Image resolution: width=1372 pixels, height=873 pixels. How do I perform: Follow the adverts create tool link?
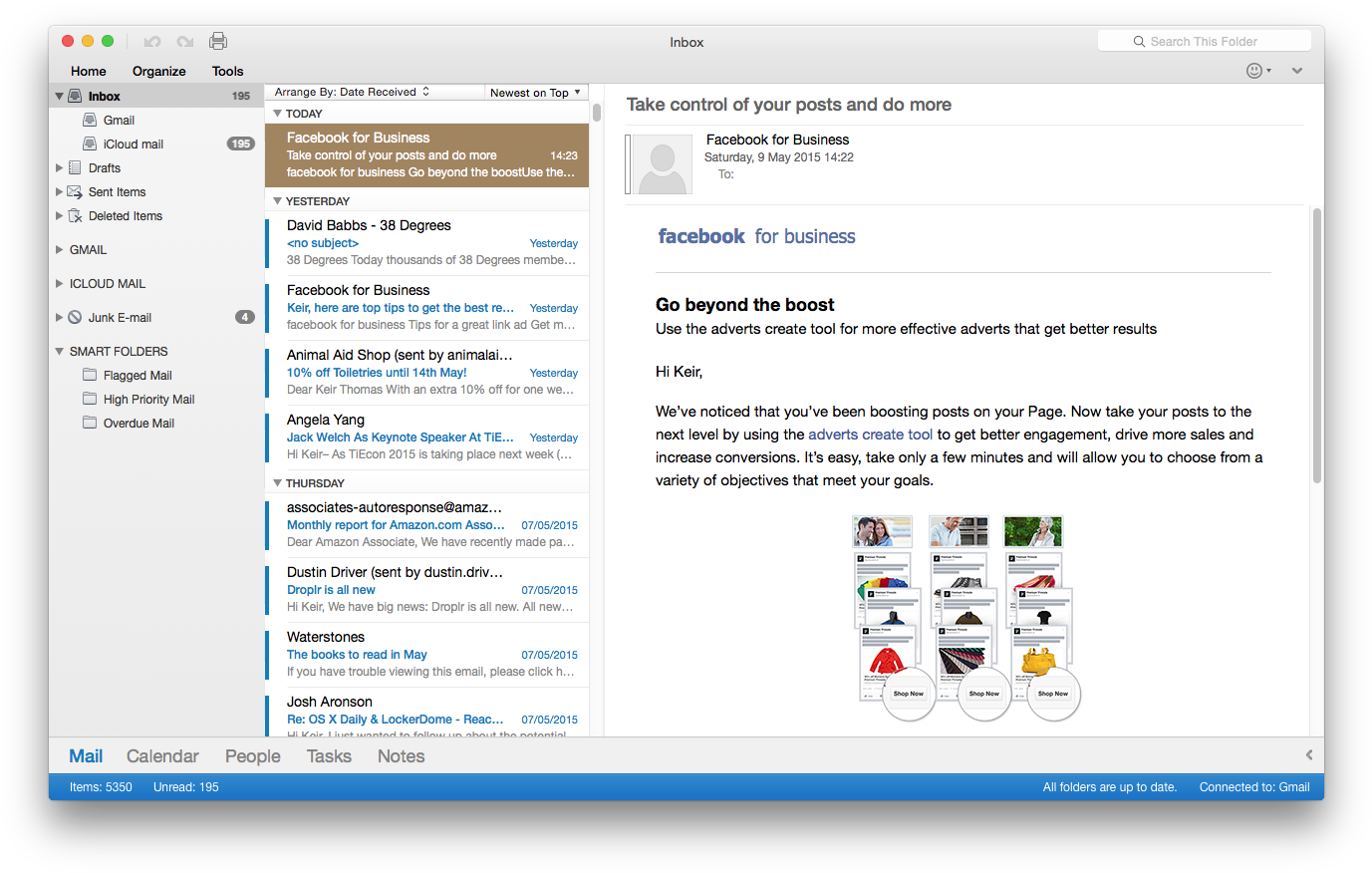[x=870, y=435]
